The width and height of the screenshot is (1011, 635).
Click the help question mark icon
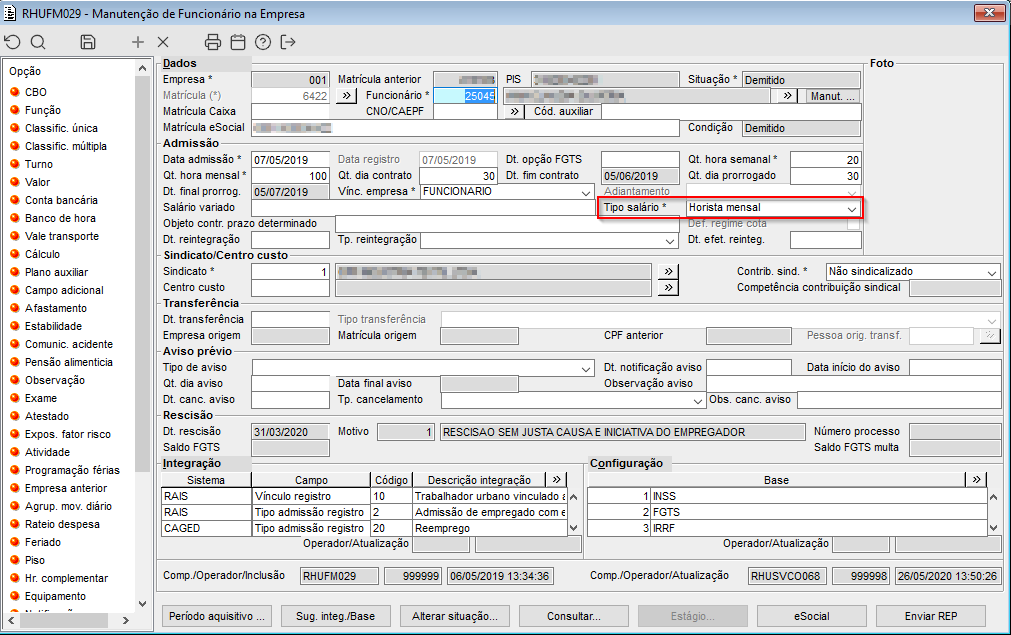click(x=263, y=43)
